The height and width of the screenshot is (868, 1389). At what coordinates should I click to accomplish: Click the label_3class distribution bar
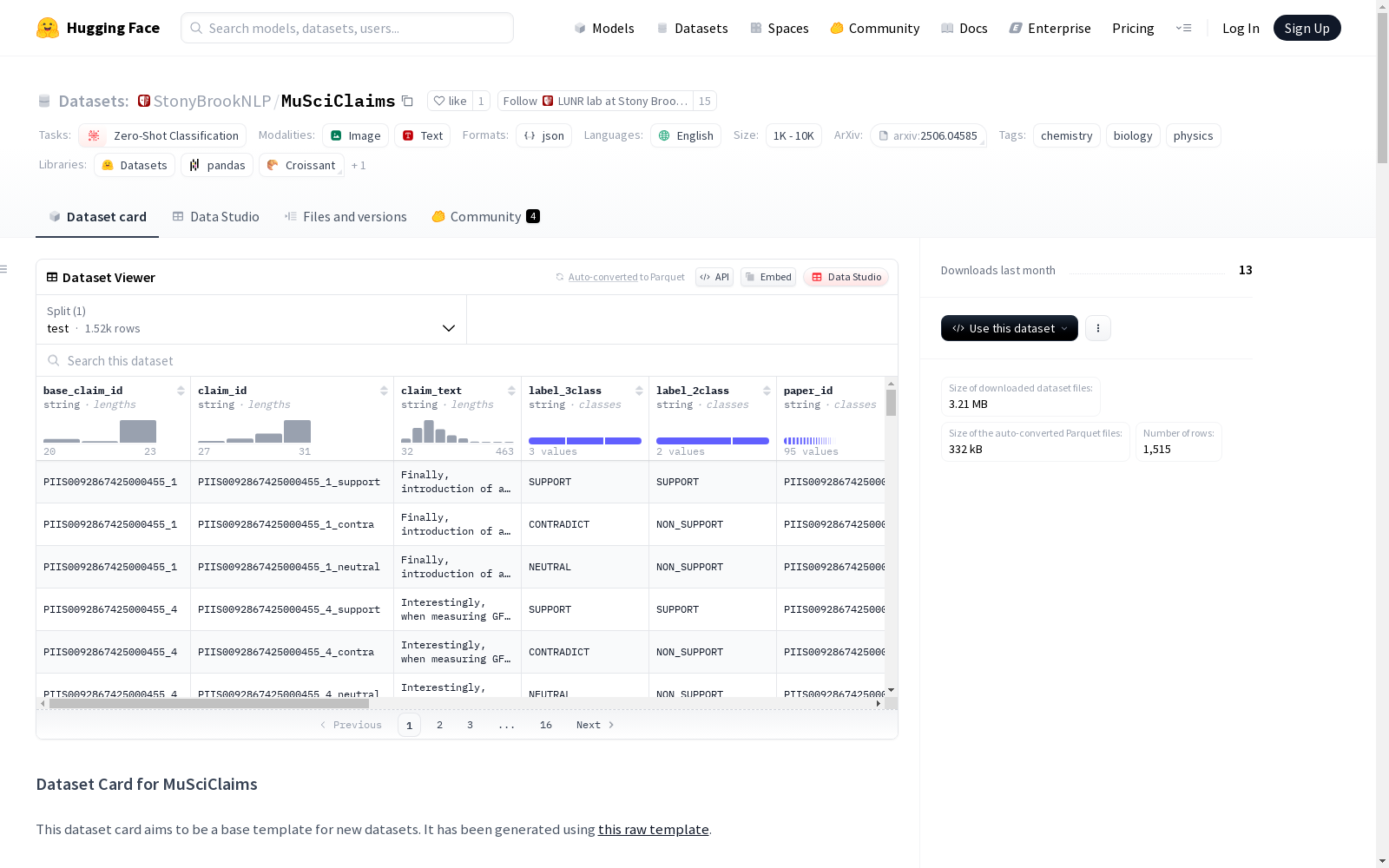[x=585, y=441]
